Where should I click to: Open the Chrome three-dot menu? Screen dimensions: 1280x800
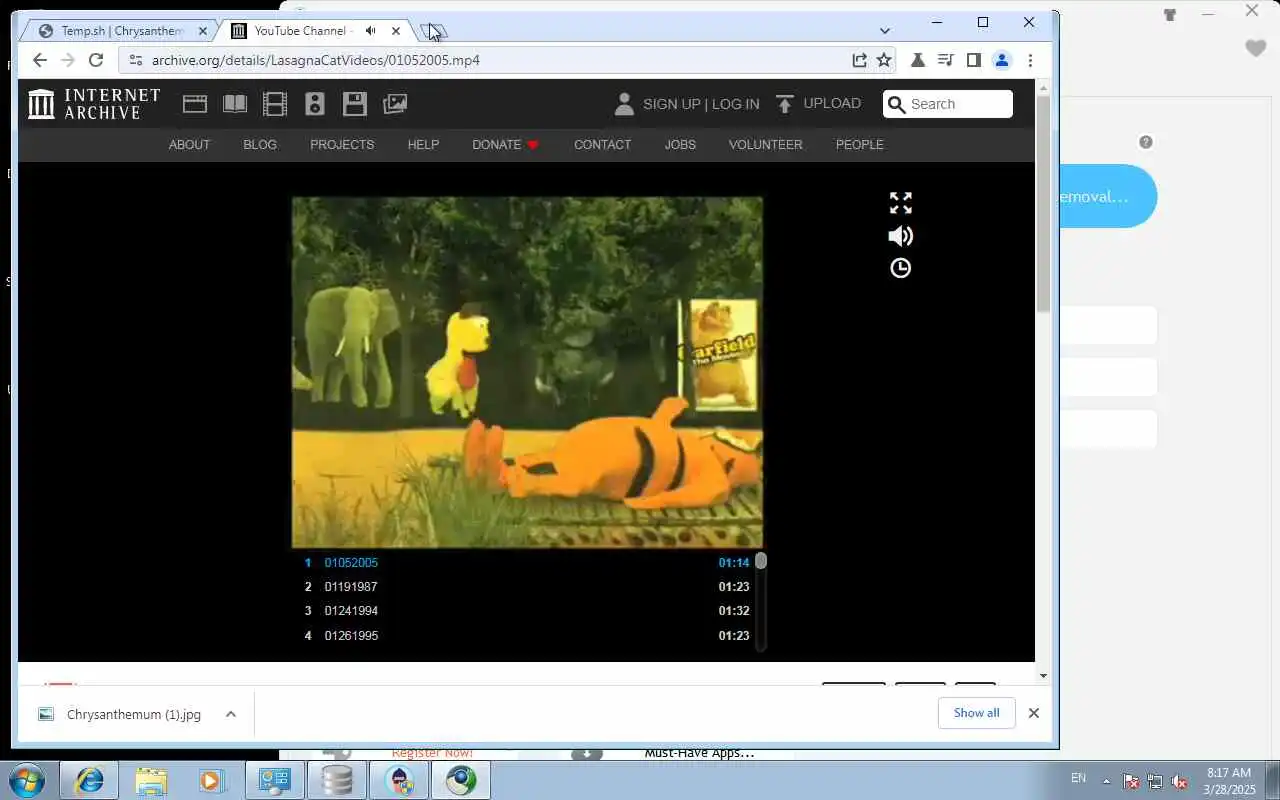pos(1030,60)
